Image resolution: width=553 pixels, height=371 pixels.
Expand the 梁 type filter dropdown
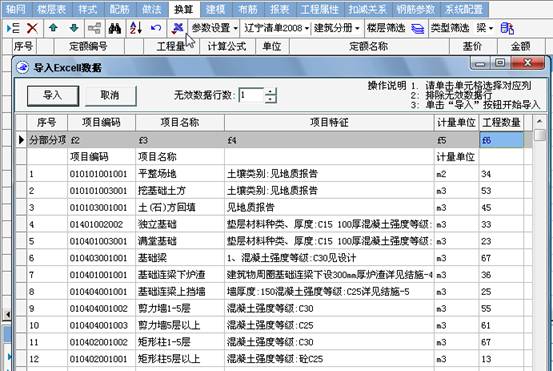[x=485, y=28]
